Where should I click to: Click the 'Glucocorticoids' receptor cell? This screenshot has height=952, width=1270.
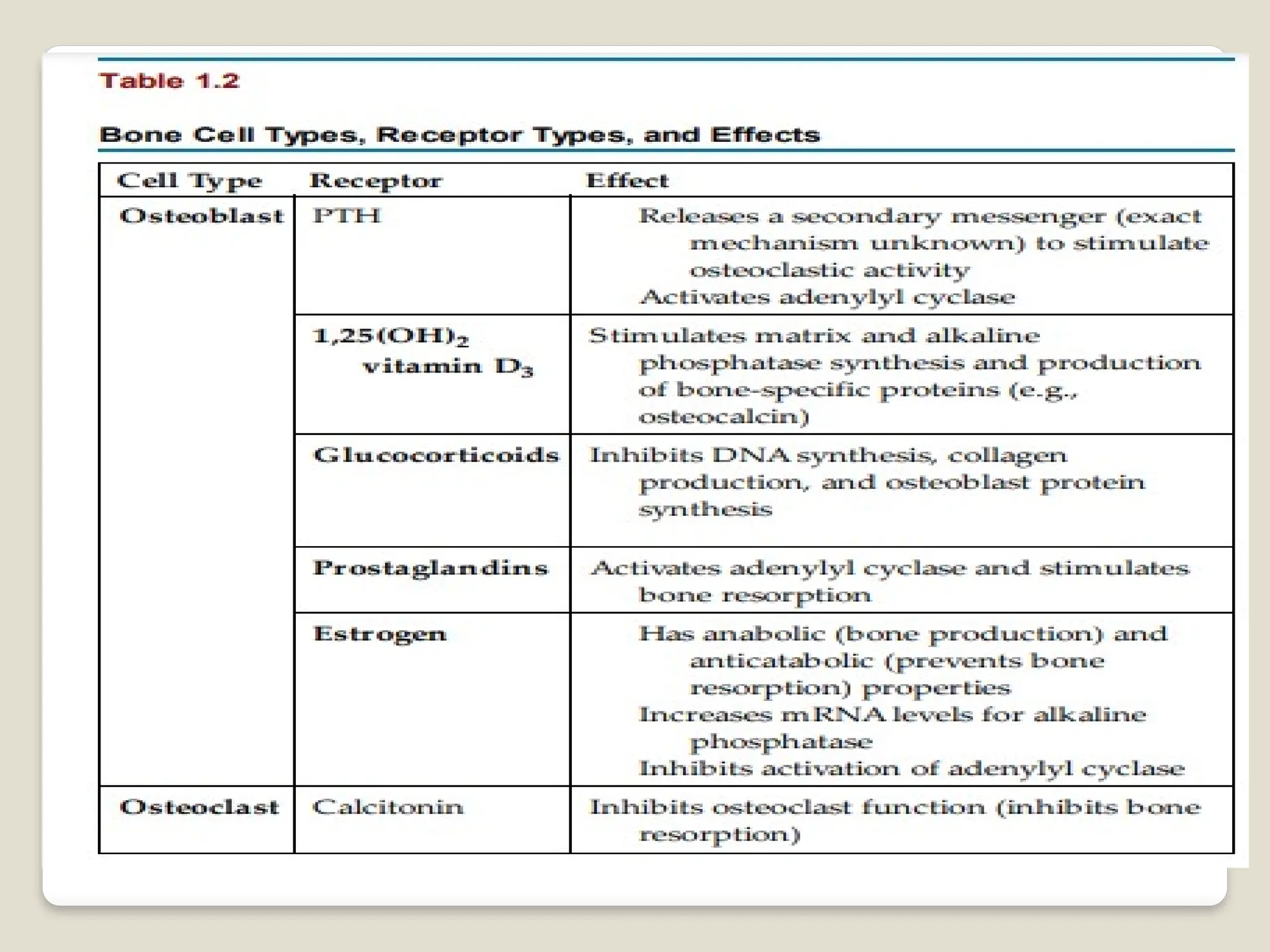(436, 456)
